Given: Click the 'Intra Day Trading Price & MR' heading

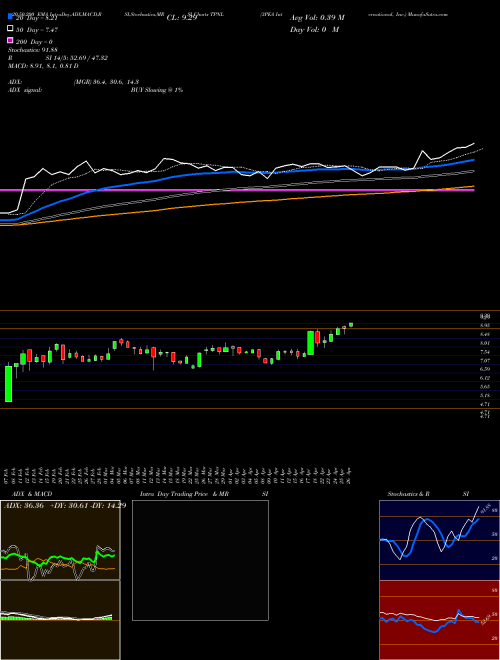Looking at the screenshot, I should (x=184, y=494).
